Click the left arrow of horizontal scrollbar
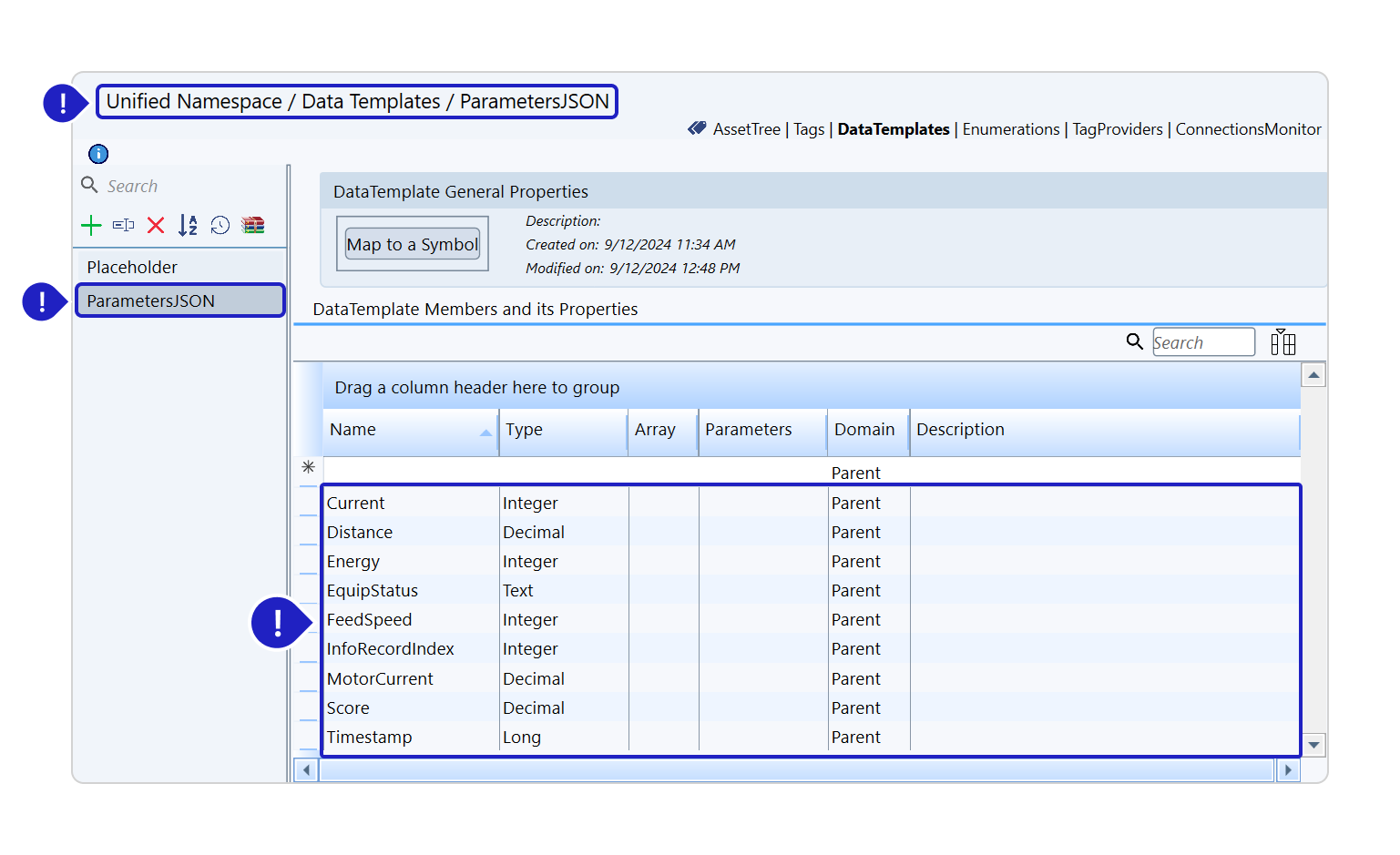The image size is (1400, 855). (306, 770)
